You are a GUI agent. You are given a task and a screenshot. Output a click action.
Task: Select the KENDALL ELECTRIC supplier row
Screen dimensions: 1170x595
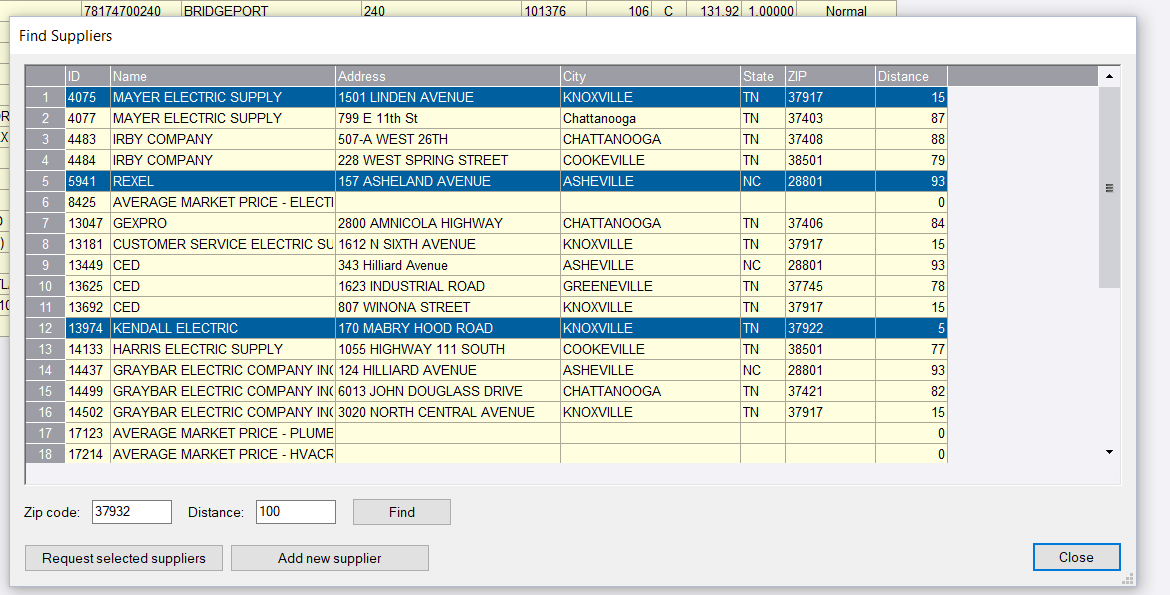[x=400, y=327]
